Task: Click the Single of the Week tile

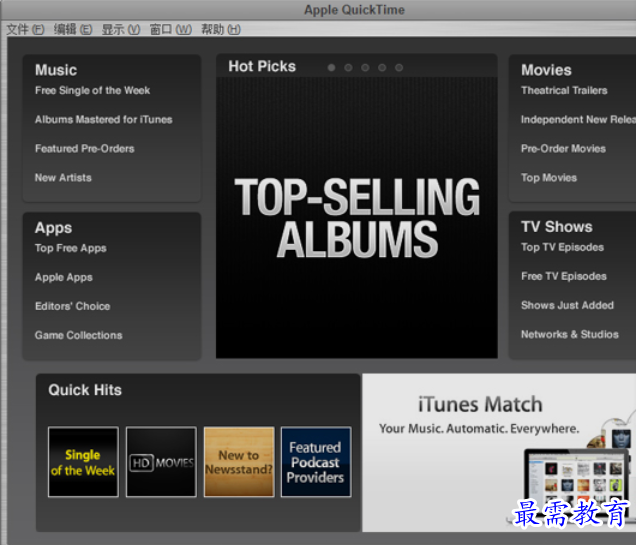Action: 83,462
